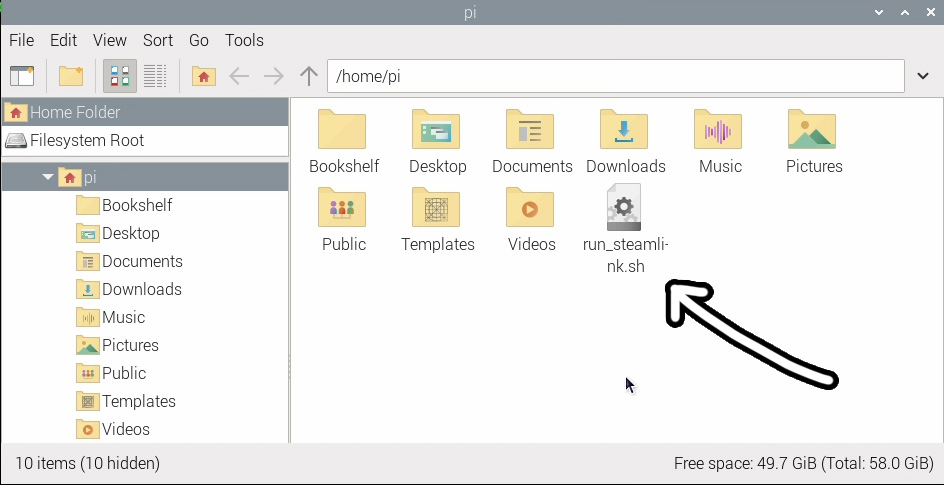Switch to icon view mode

pos(121,76)
